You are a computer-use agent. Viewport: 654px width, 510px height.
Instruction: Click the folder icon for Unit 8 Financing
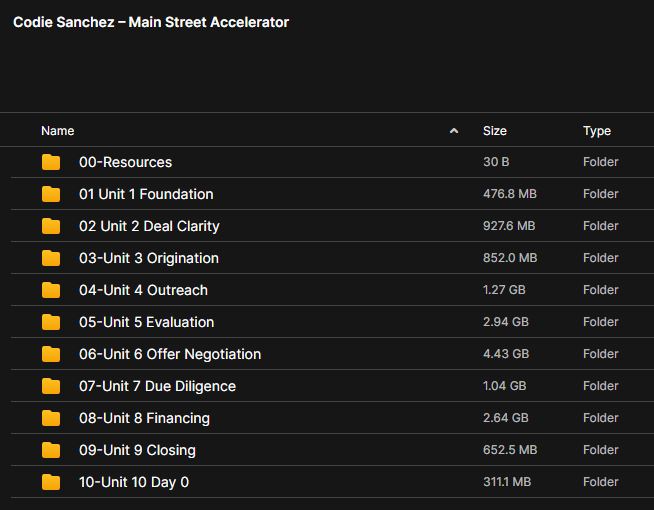51,418
